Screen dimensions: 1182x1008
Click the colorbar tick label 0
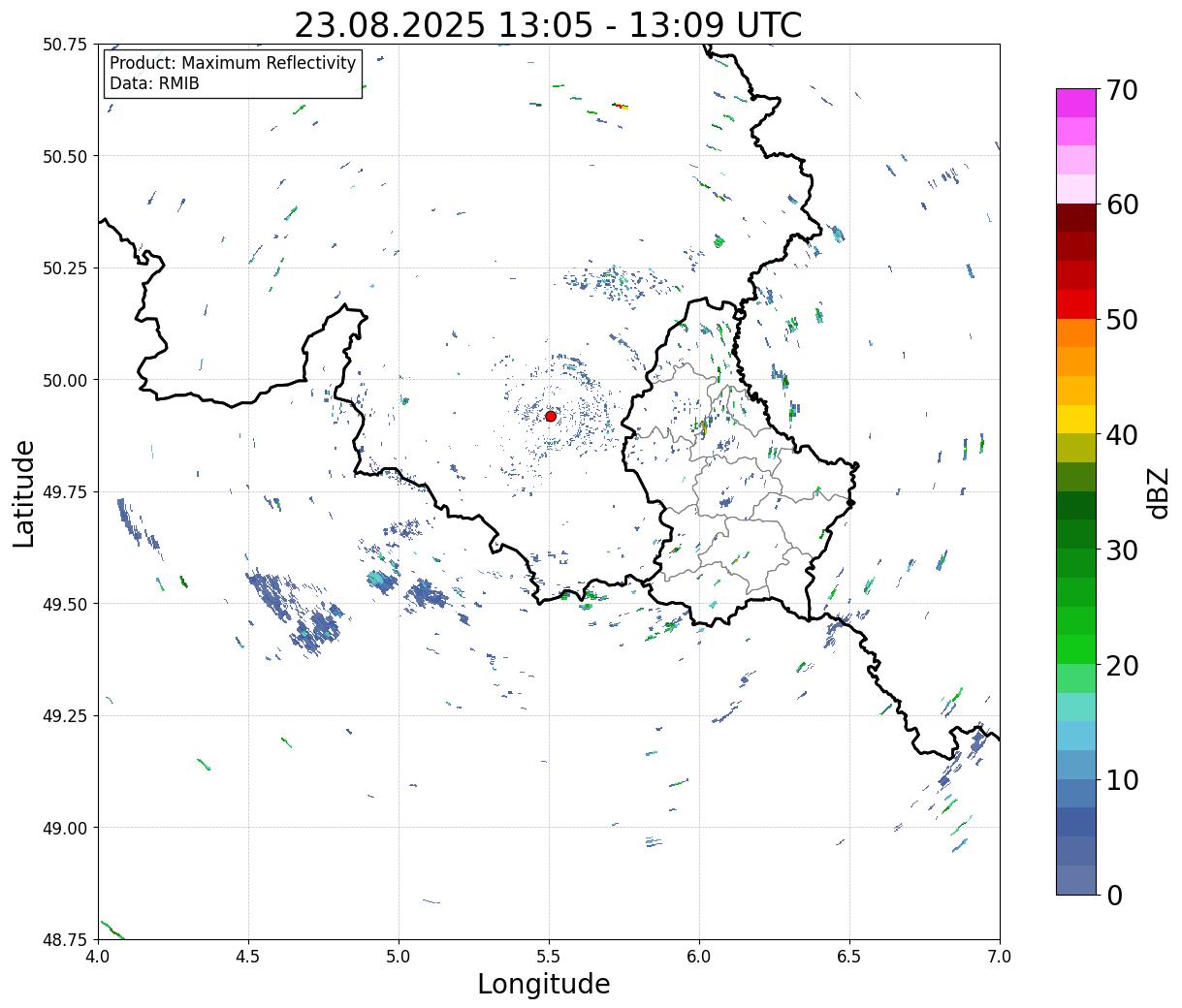(1114, 896)
